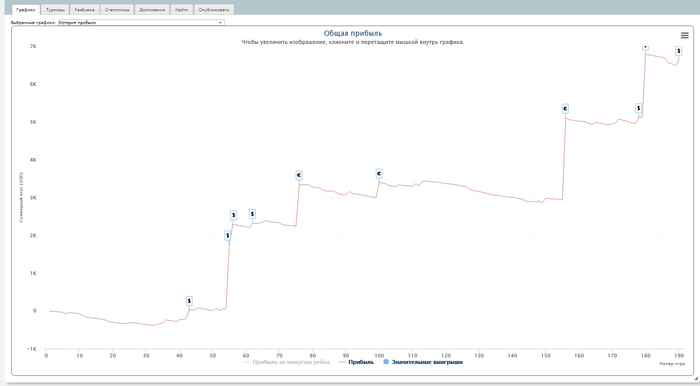
Task: Click the 100 label on the horizontal axis
Action: click(379, 356)
